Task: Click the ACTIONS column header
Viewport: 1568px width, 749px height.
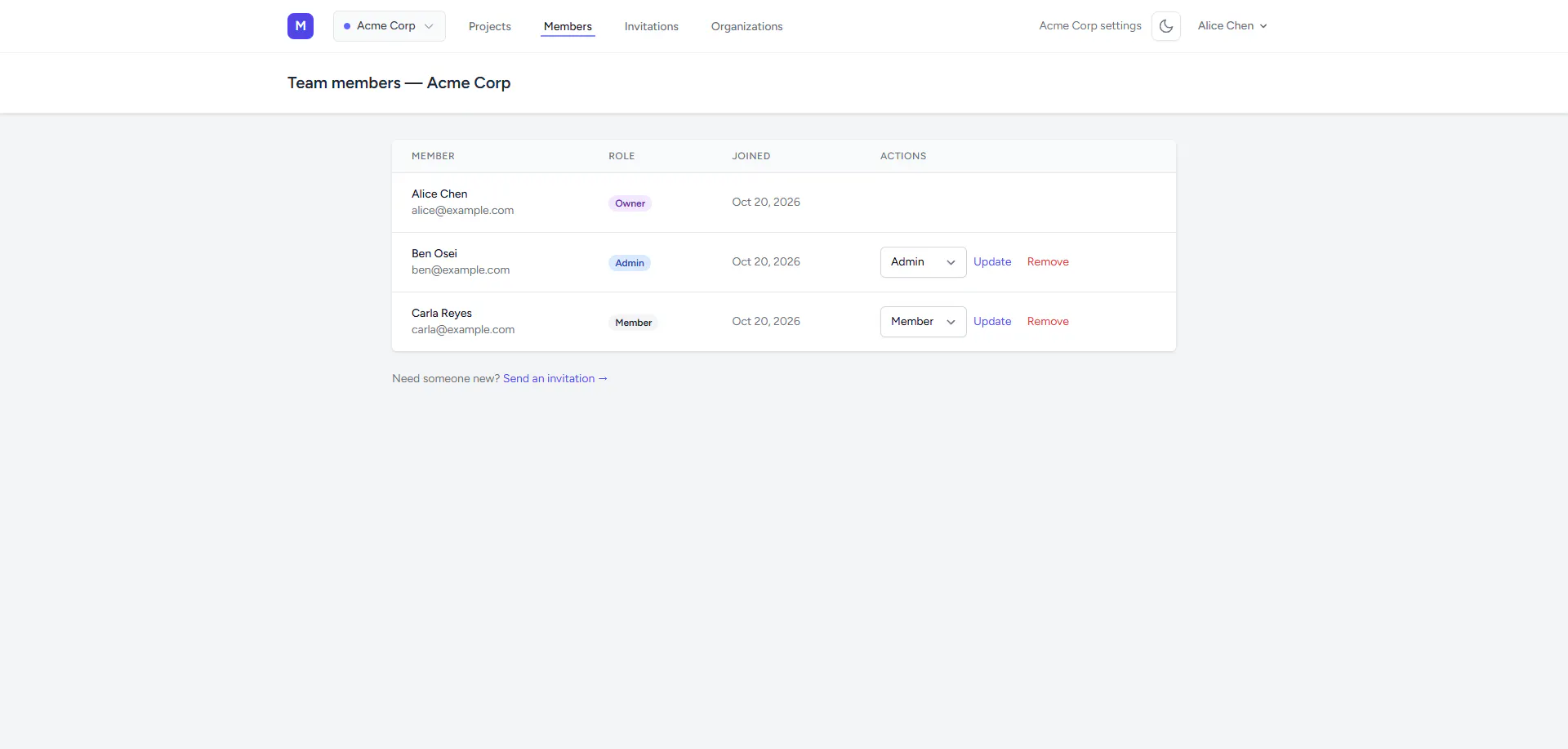Action: tap(903, 156)
